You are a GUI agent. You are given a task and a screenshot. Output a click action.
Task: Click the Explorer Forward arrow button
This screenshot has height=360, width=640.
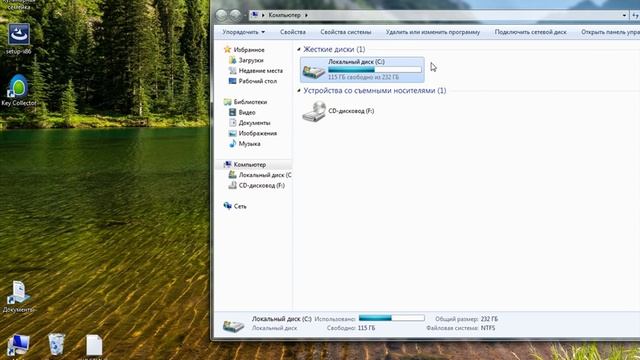235,16
